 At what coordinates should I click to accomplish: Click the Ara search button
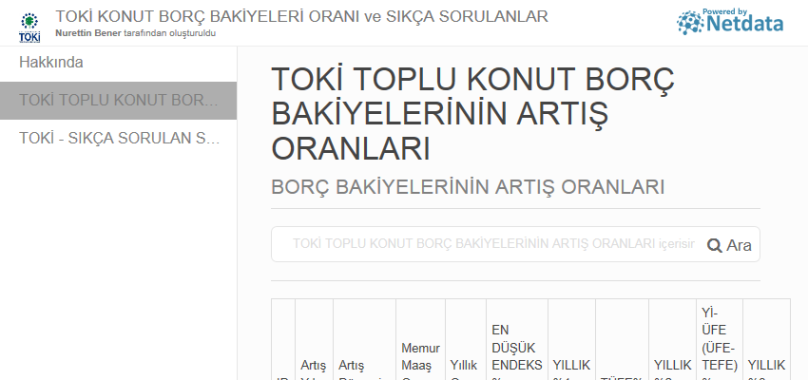[730, 245]
